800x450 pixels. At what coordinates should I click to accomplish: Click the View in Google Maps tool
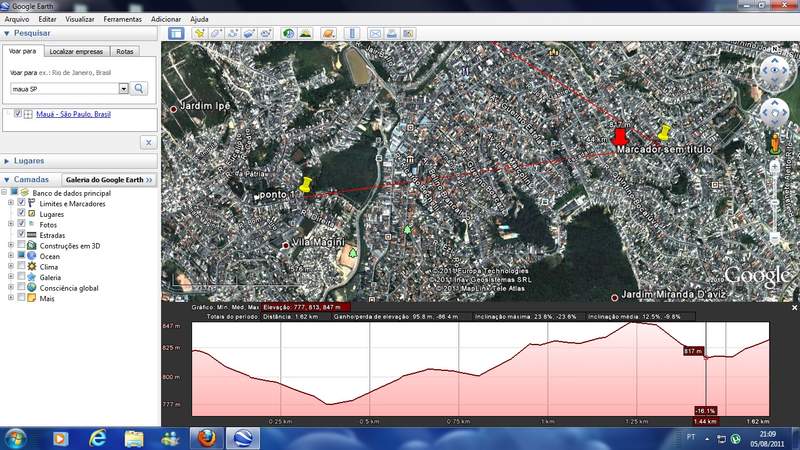408,34
